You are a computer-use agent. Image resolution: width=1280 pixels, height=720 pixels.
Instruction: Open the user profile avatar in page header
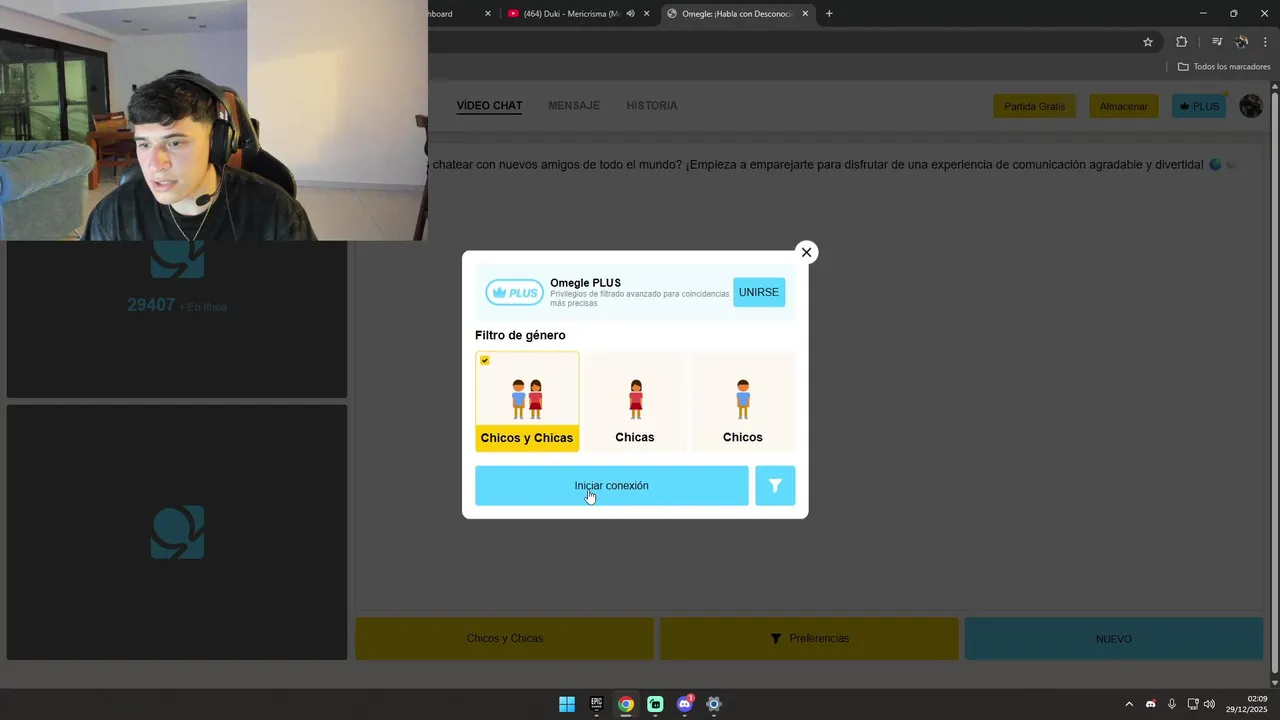pyautogui.click(x=1250, y=106)
